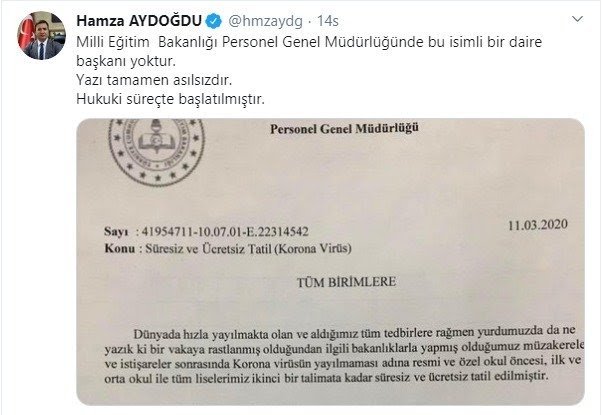
Task: Open the Hamza AYDOĞDU display name link
Action: 139,21
